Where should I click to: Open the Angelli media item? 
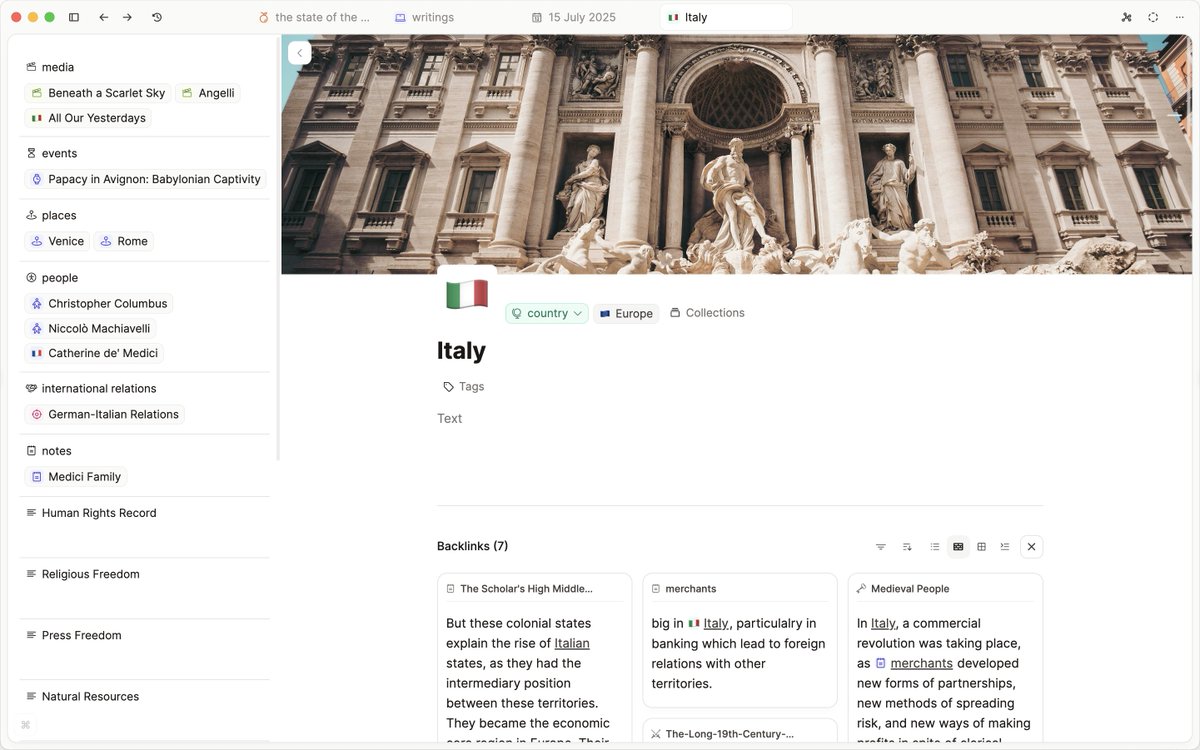(208, 93)
